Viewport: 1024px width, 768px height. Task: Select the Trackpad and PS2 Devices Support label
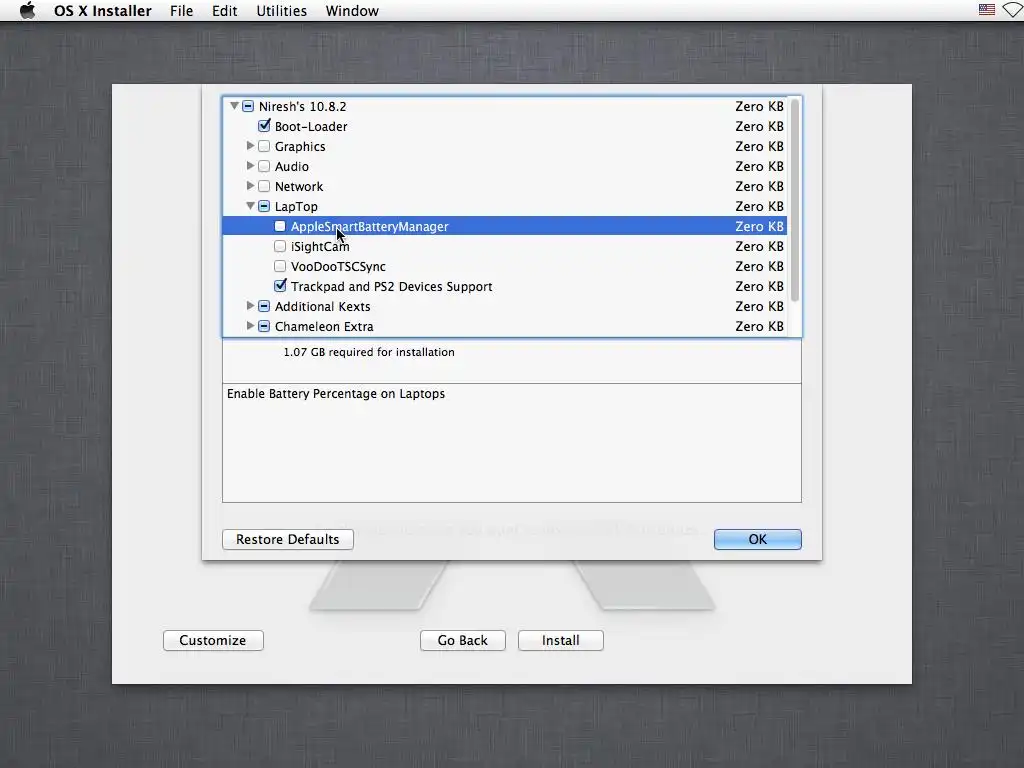click(x=391, y=286)
